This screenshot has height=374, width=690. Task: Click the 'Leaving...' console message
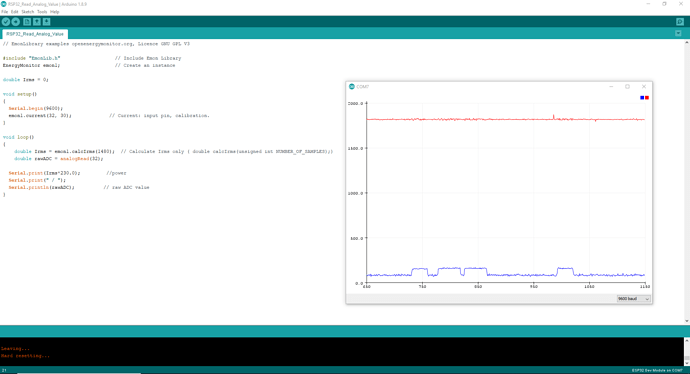pos(15,348)
